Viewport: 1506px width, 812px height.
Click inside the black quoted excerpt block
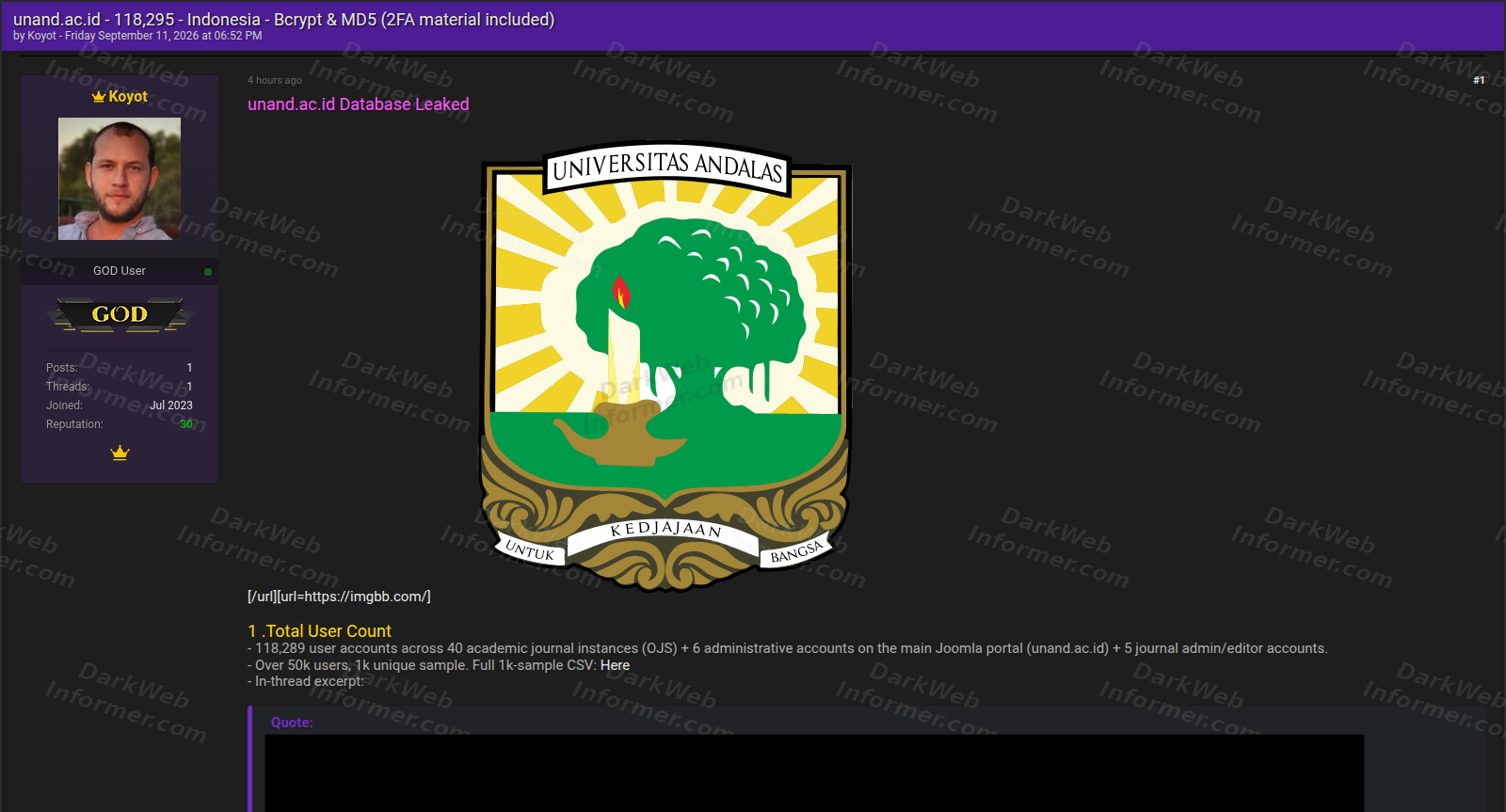tap(814, 773)
